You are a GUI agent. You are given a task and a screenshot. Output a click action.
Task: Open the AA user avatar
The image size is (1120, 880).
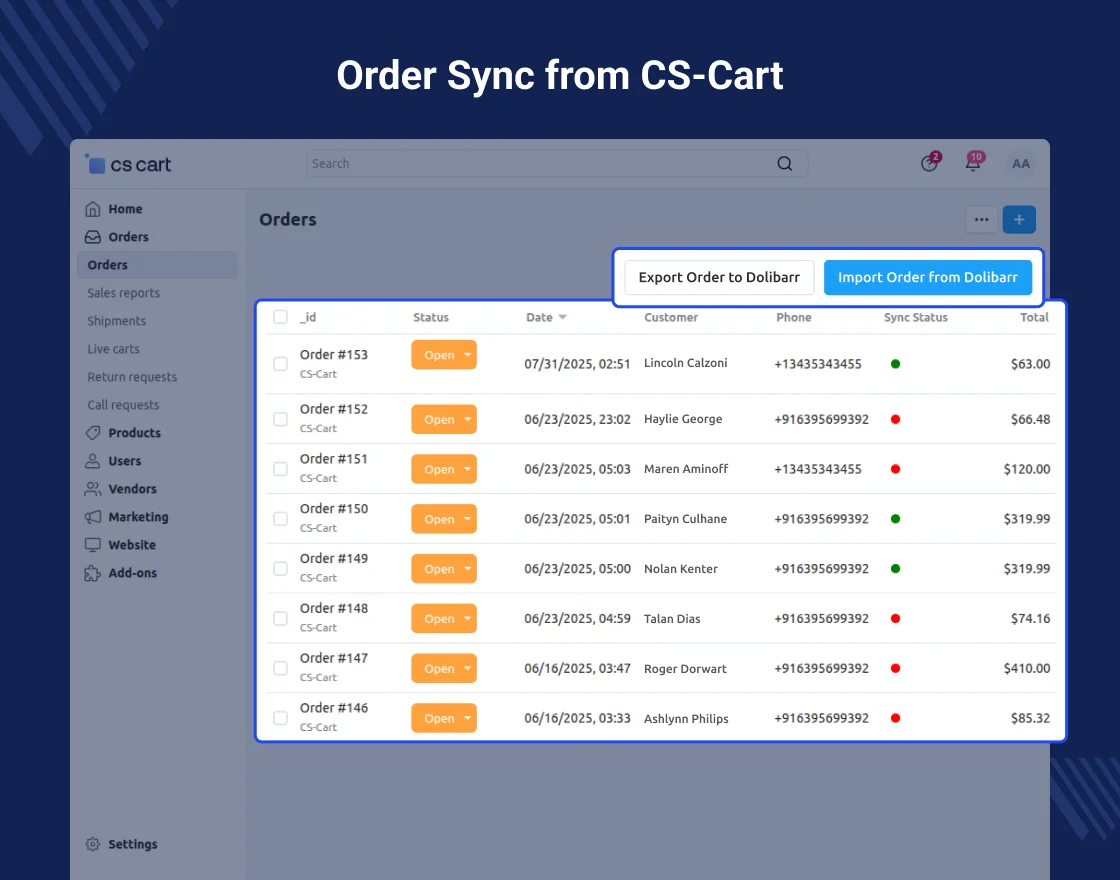1021,164
